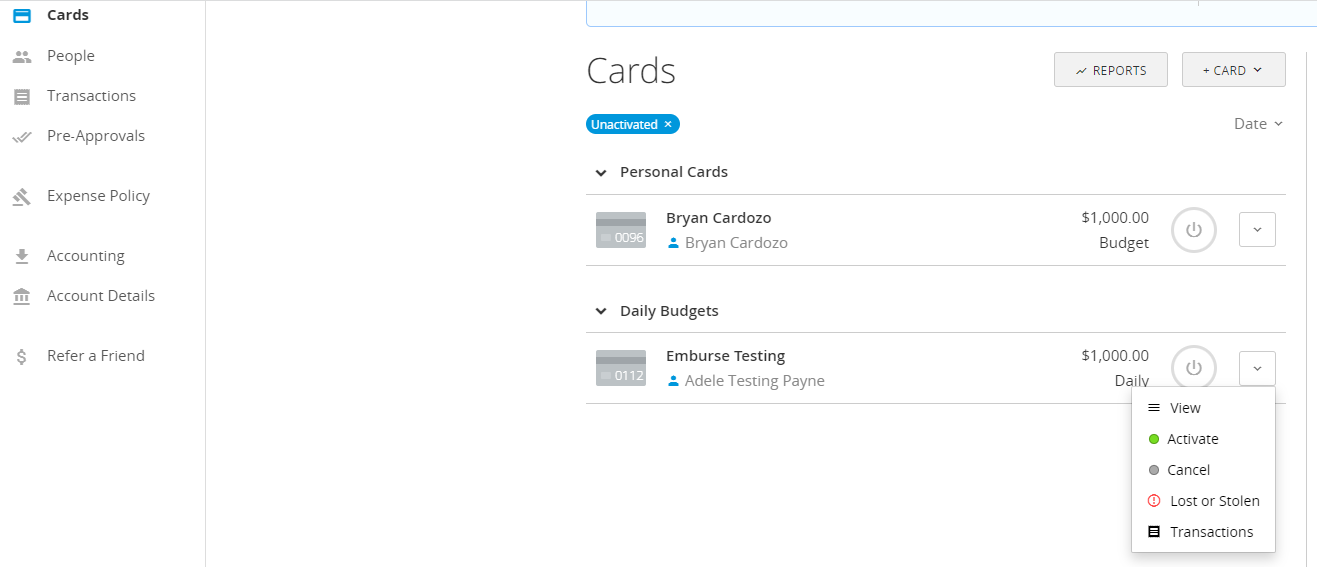Viewport: 1317px width, 567px height.
Task: Collapse the Daily Budgets section
Action: [601, 312]
